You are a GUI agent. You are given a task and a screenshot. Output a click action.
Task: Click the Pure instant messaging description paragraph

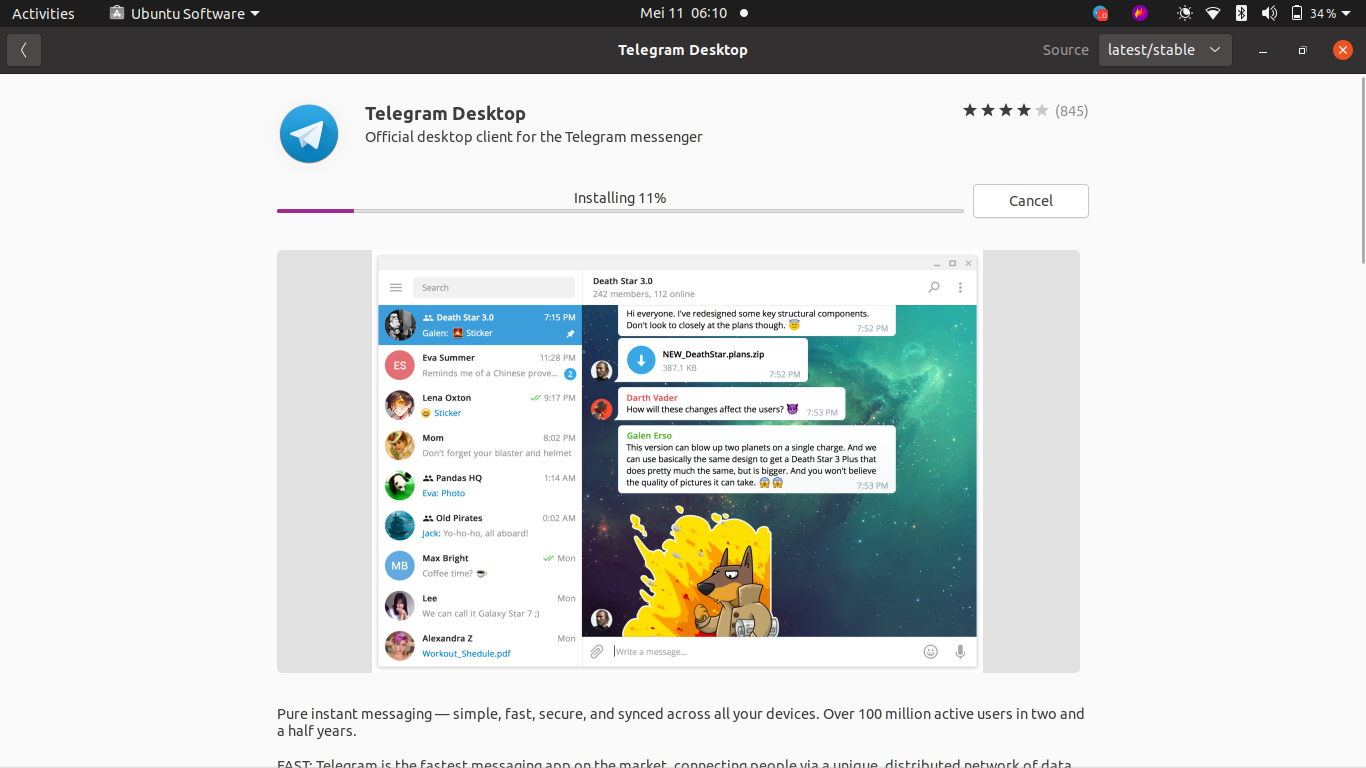pos(680,722)
